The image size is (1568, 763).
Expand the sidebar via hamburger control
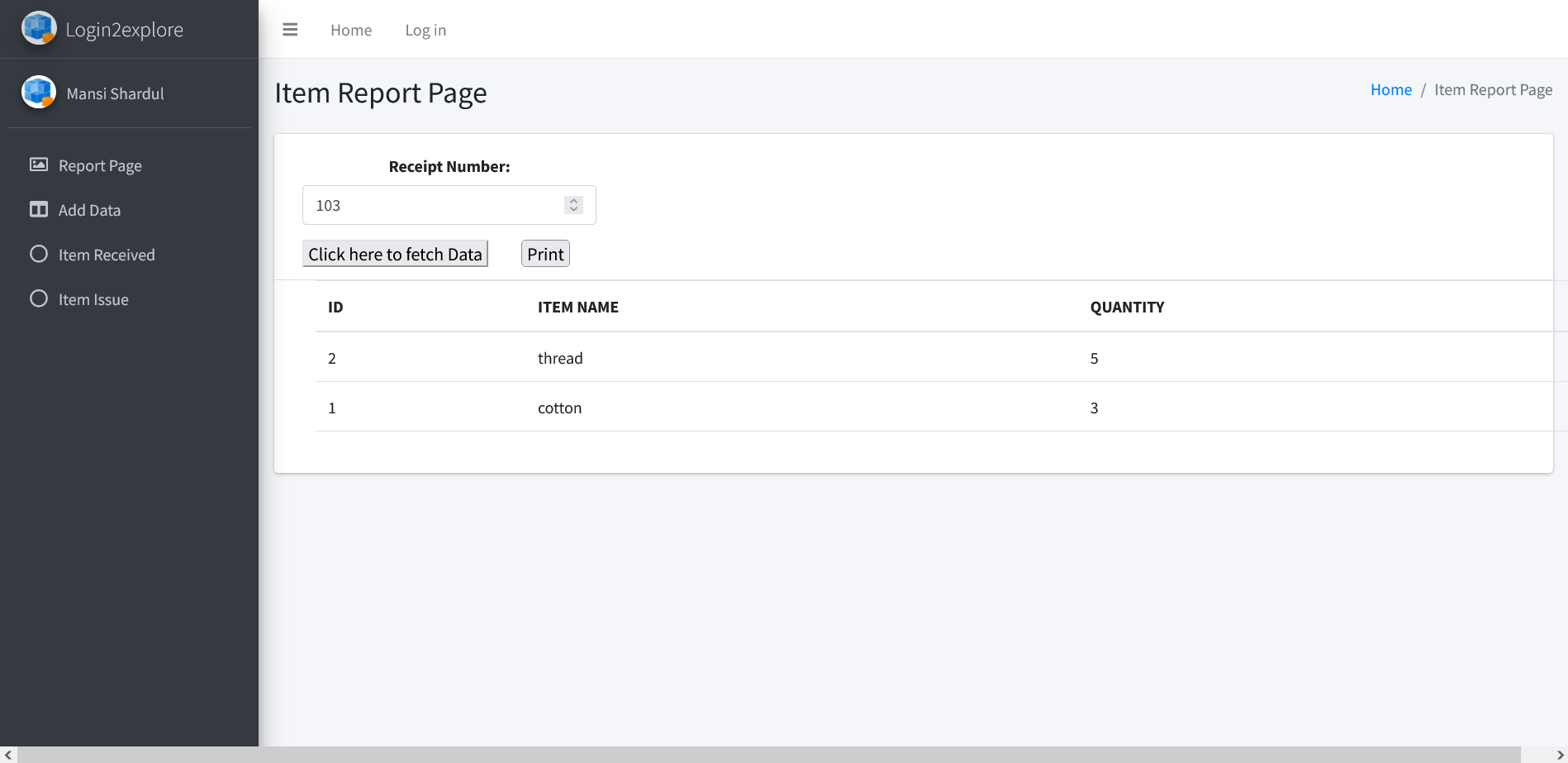tap(290, 29)
